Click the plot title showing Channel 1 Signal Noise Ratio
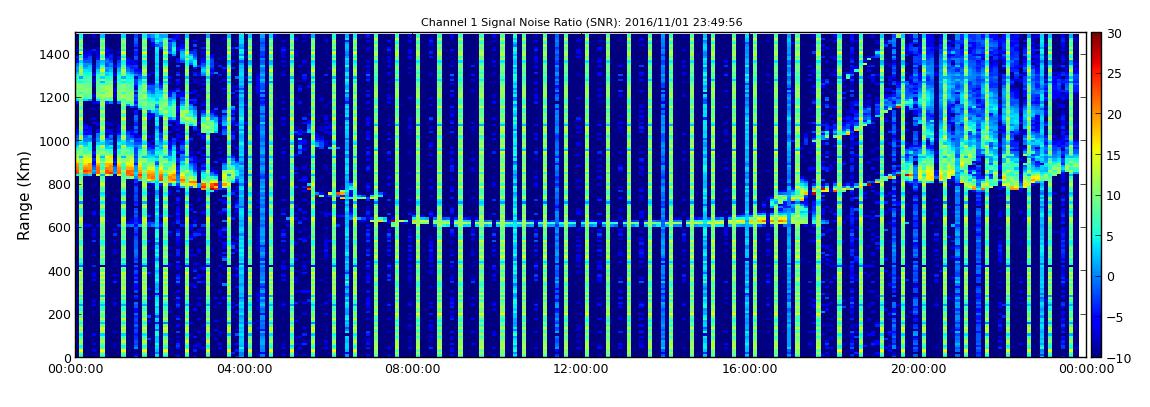The width and height of the screenshot is (1150, 407). 581,23
